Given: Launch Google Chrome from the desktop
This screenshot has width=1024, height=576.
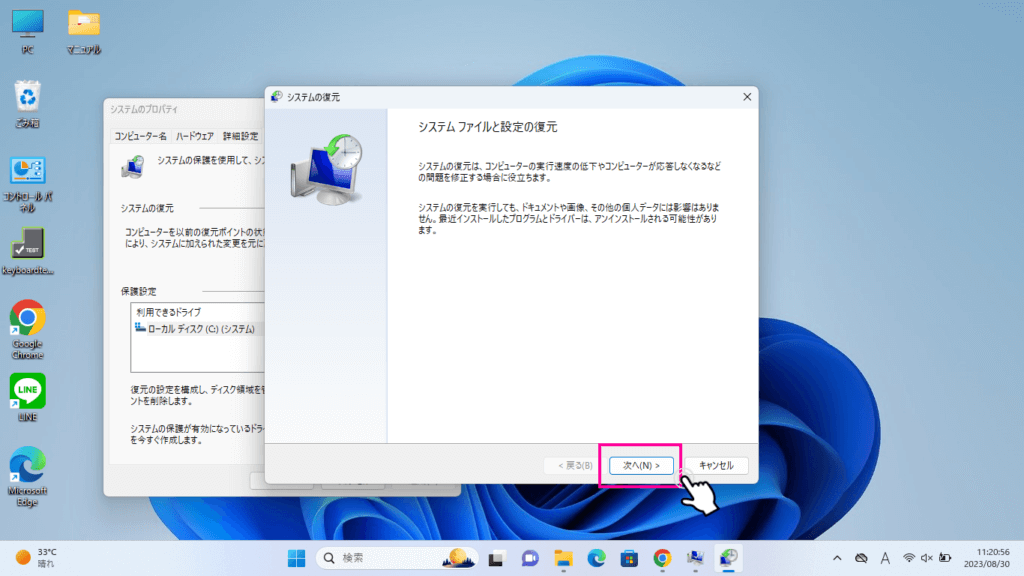Looking at the screenshot, I should 28,326.
